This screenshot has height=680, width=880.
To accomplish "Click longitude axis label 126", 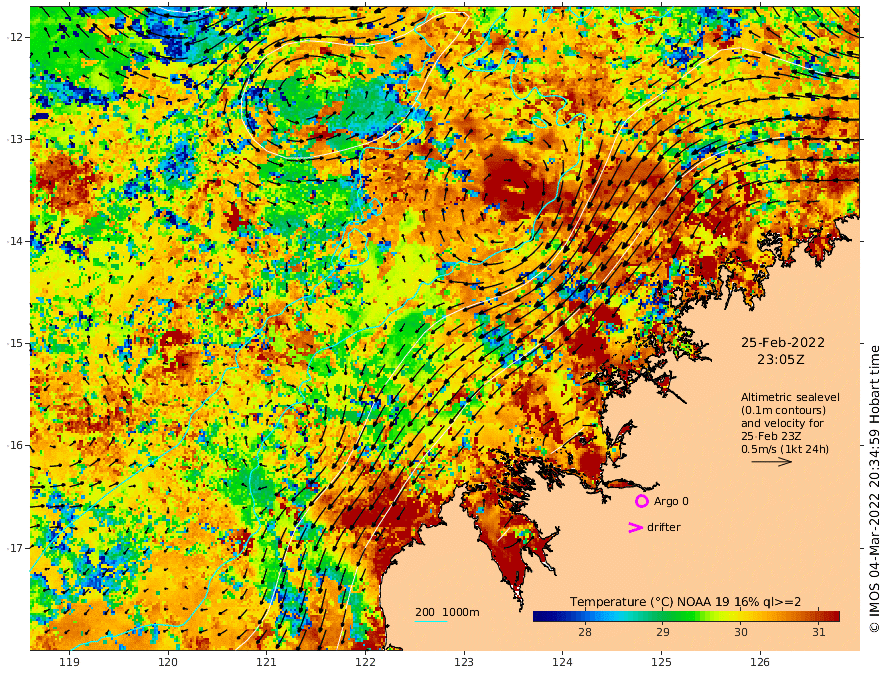I will click(x=760, y=663).
